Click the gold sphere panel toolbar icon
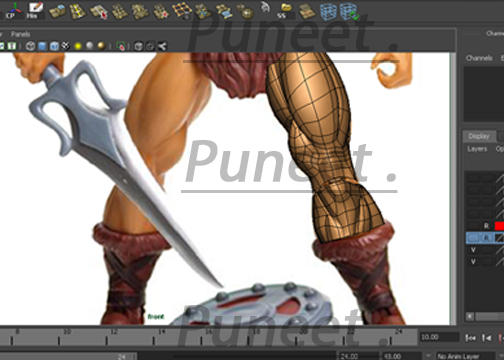 101,46
